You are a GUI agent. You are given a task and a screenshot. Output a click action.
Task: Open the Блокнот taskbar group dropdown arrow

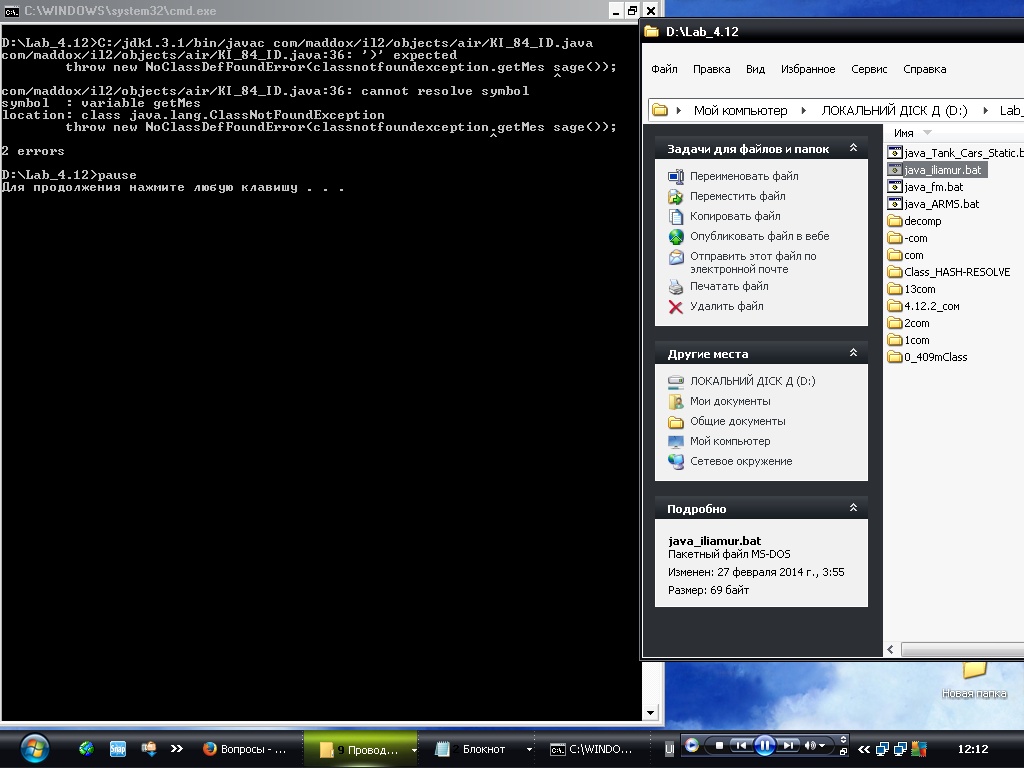pos(529,750)
